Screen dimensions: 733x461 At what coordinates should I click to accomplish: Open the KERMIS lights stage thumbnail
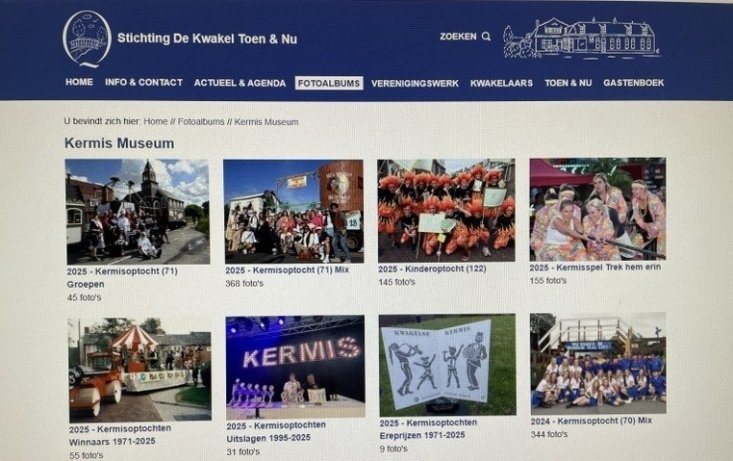[295, 367]
